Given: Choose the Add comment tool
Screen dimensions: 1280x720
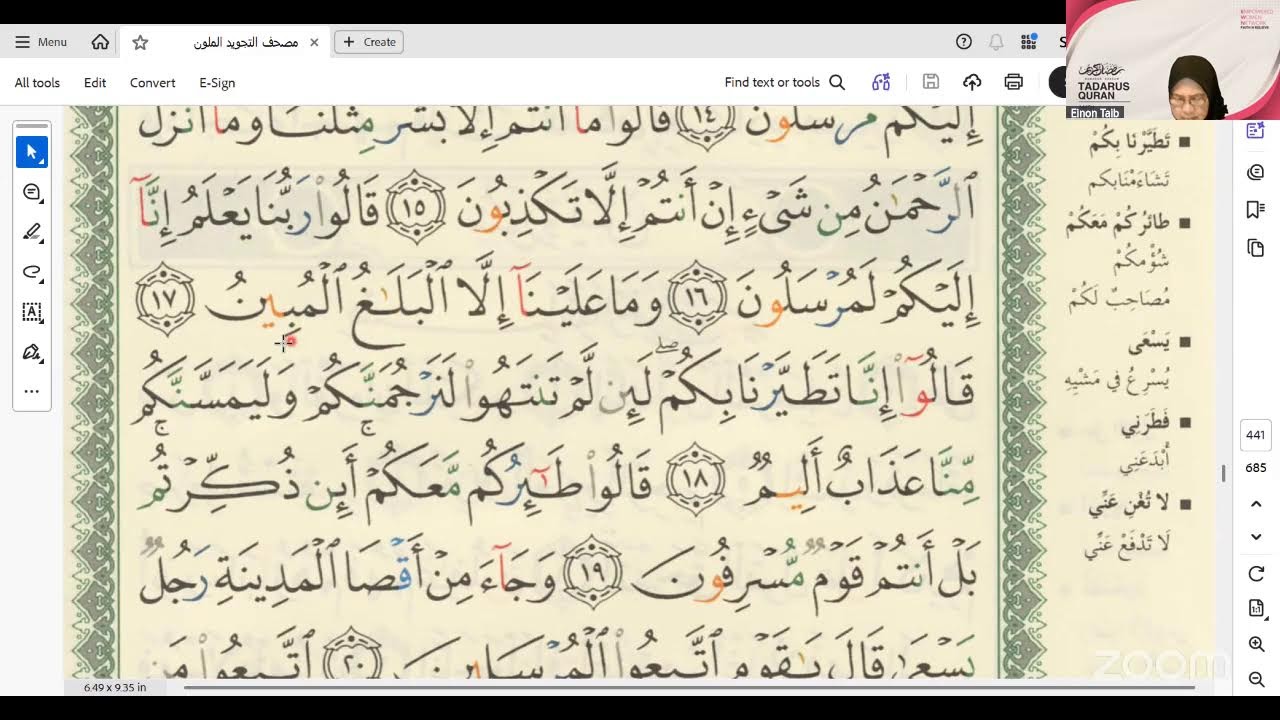Looking at the screenshot, I should point(32,192).
